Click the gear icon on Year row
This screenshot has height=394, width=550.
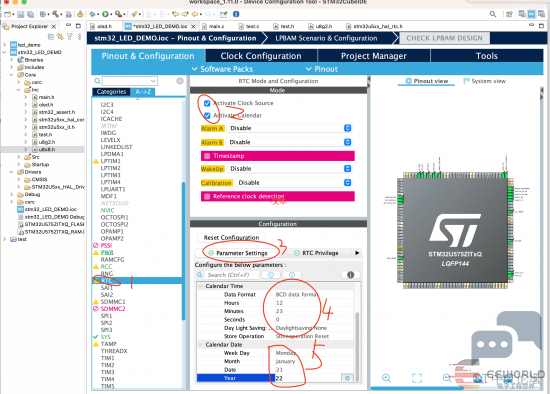(347, 378)
